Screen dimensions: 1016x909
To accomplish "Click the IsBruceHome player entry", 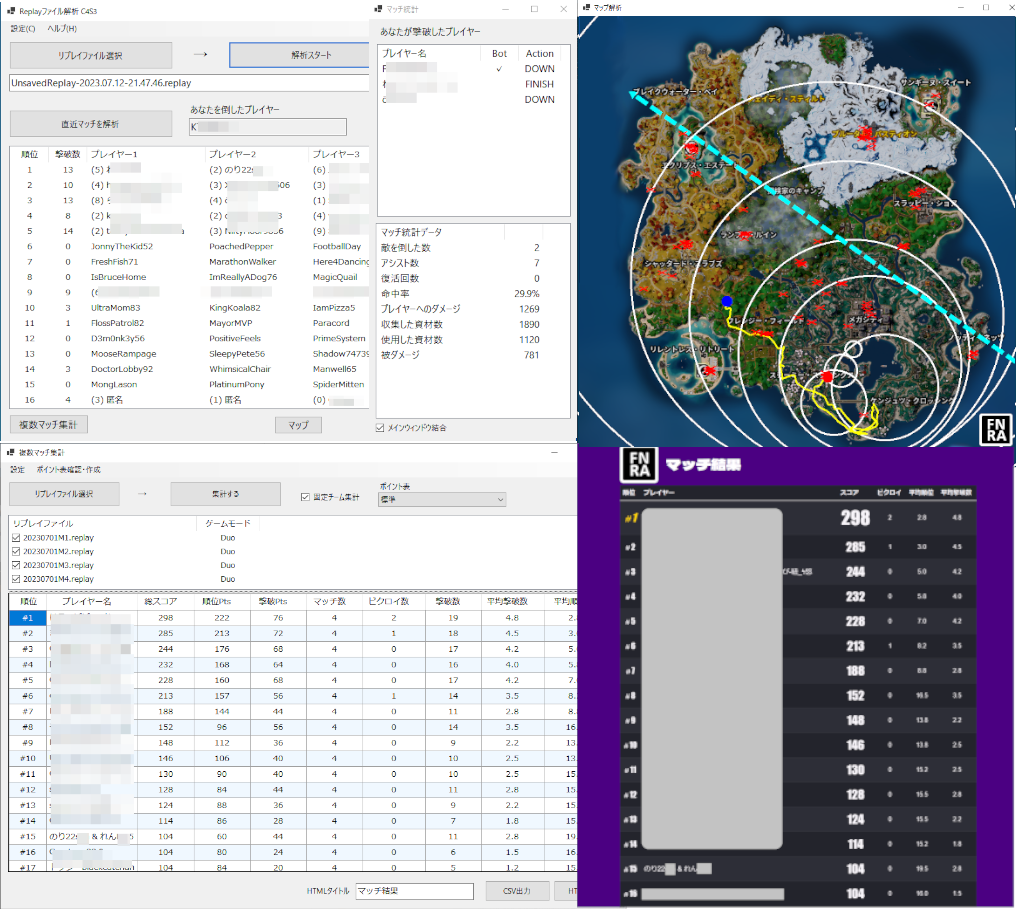I will 119,277.
